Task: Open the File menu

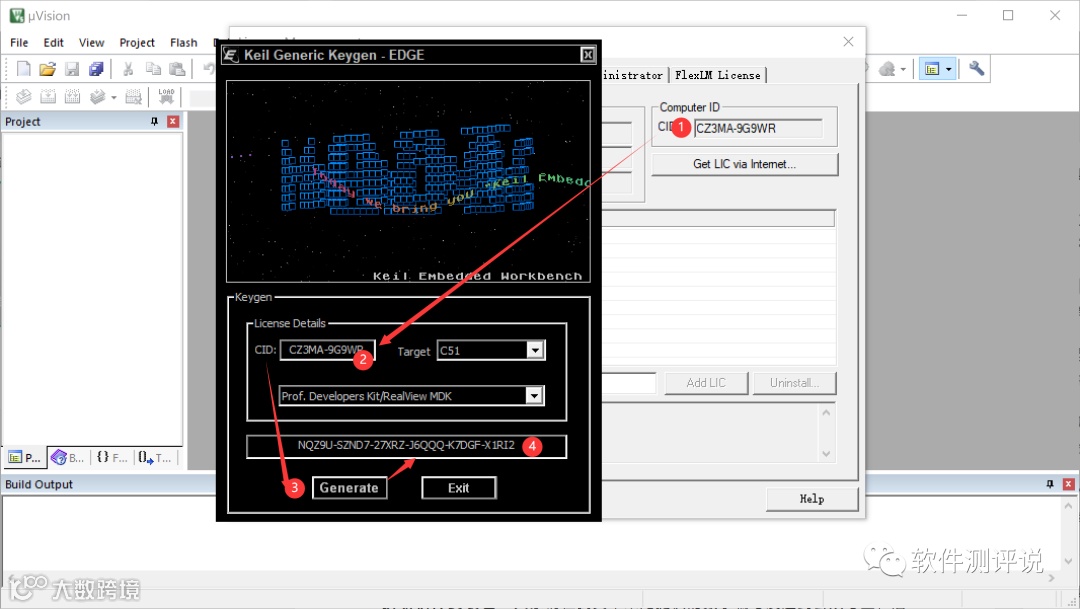Action: pos(19,42)
